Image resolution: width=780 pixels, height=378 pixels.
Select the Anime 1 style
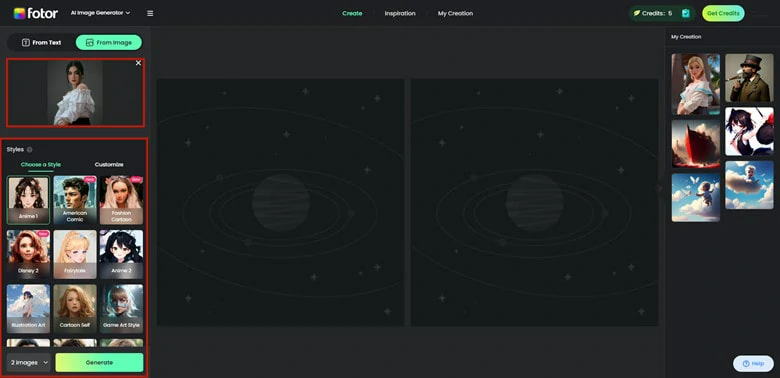pyautogui.click(x=28, y=200)
